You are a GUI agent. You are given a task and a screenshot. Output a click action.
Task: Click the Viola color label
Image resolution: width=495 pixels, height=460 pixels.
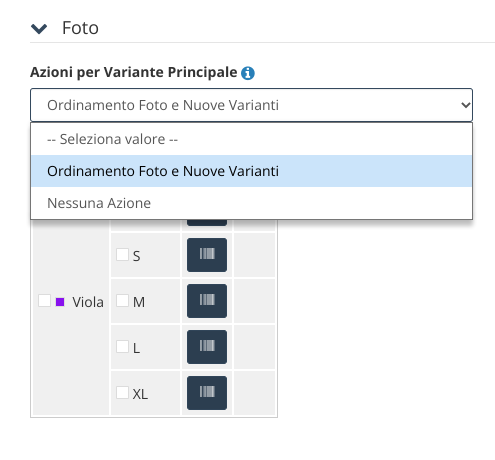pos(88,302)
